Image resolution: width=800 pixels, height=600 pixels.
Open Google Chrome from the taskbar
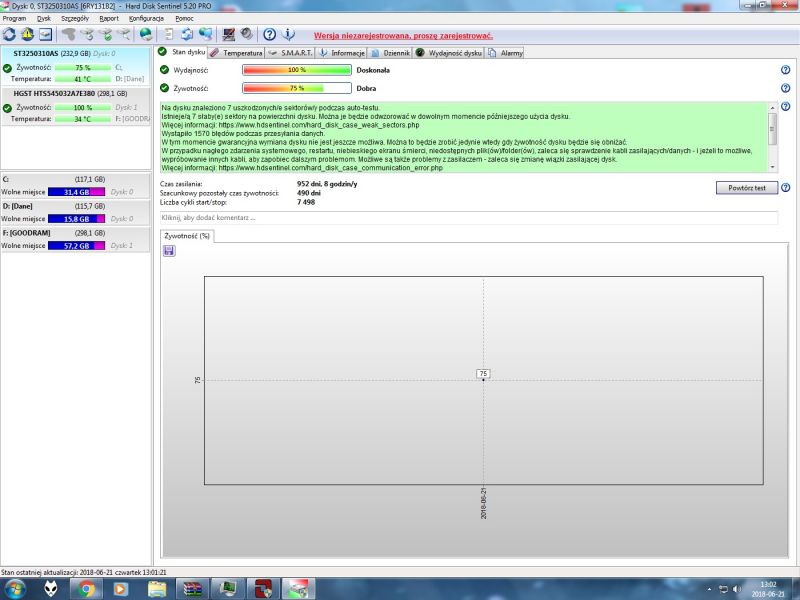pyautogui.click(x=86, y=589)
